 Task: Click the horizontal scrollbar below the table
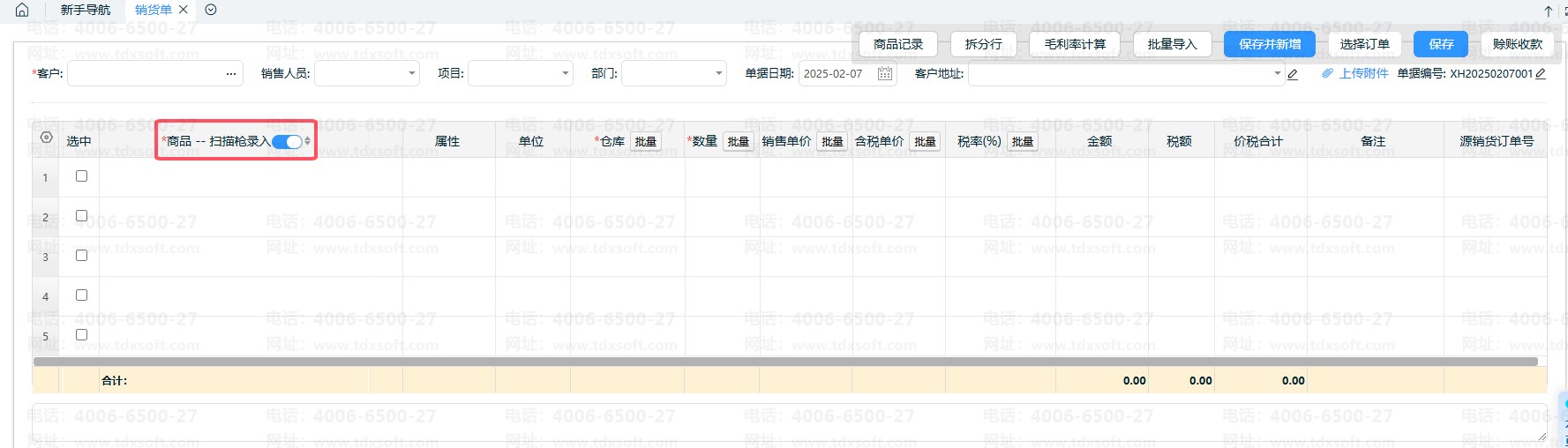[784, 362]
